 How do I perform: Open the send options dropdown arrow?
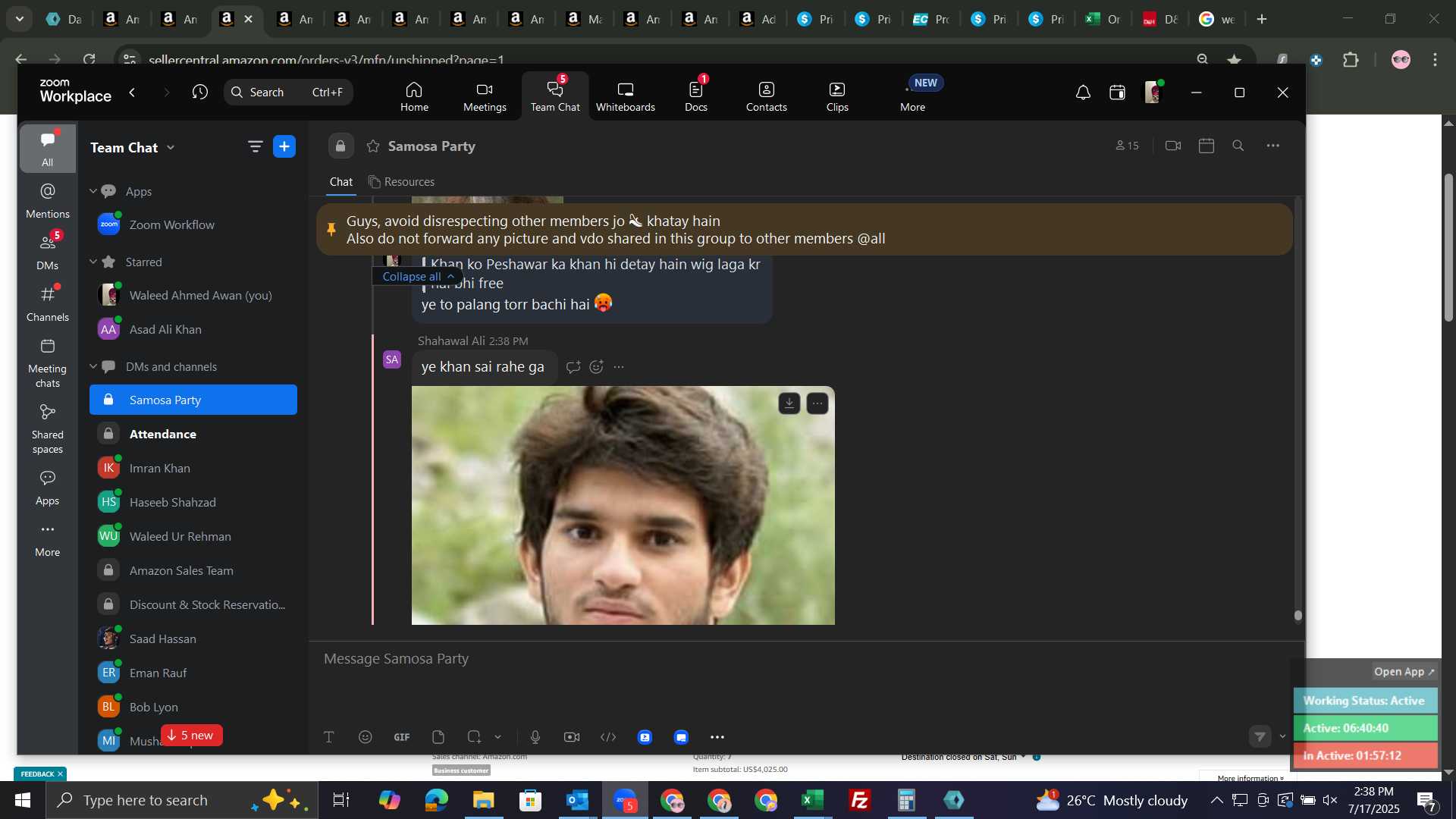pos(1283,736)
